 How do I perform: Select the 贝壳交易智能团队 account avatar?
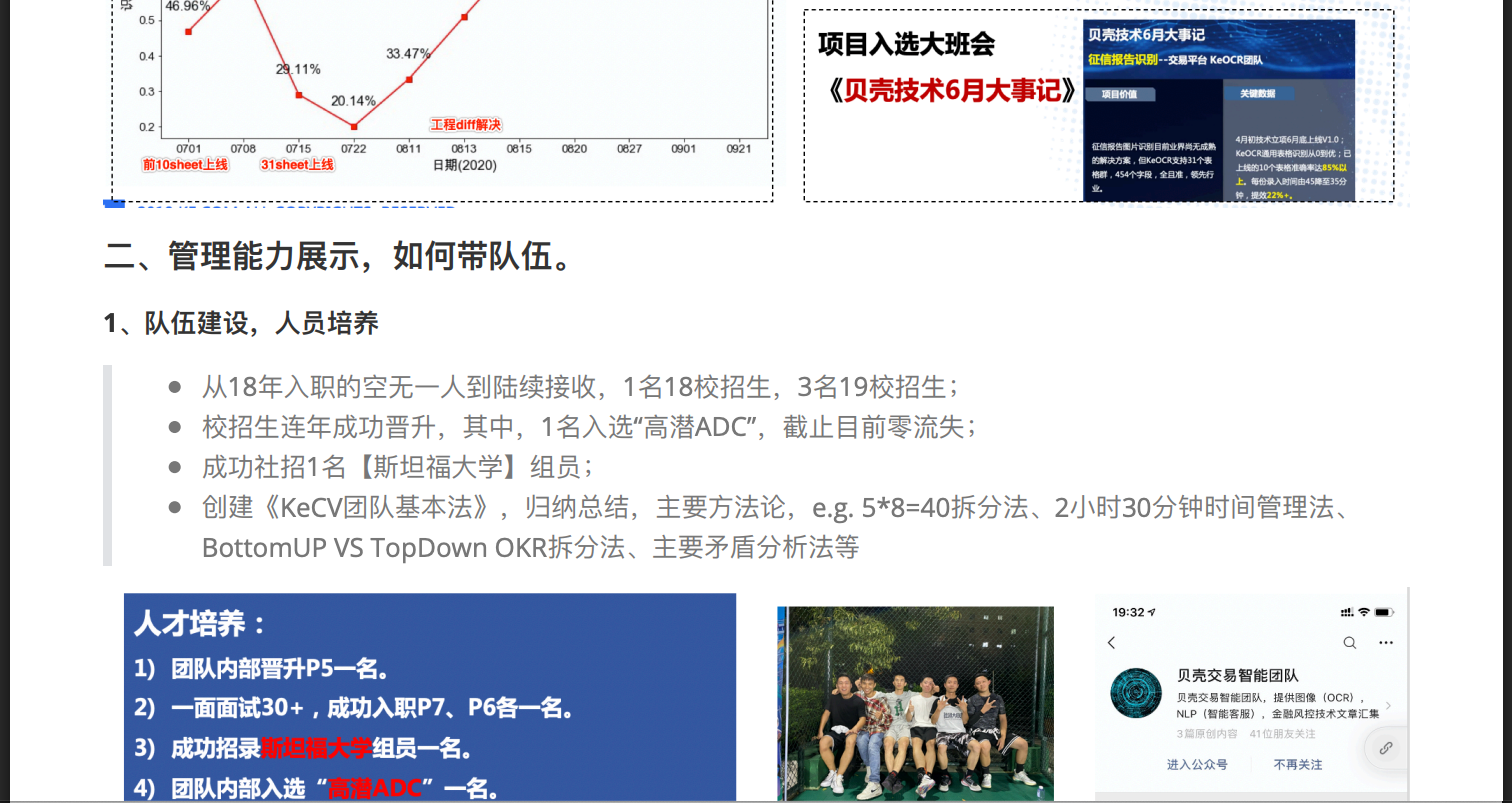click(x=1137, y=692)
